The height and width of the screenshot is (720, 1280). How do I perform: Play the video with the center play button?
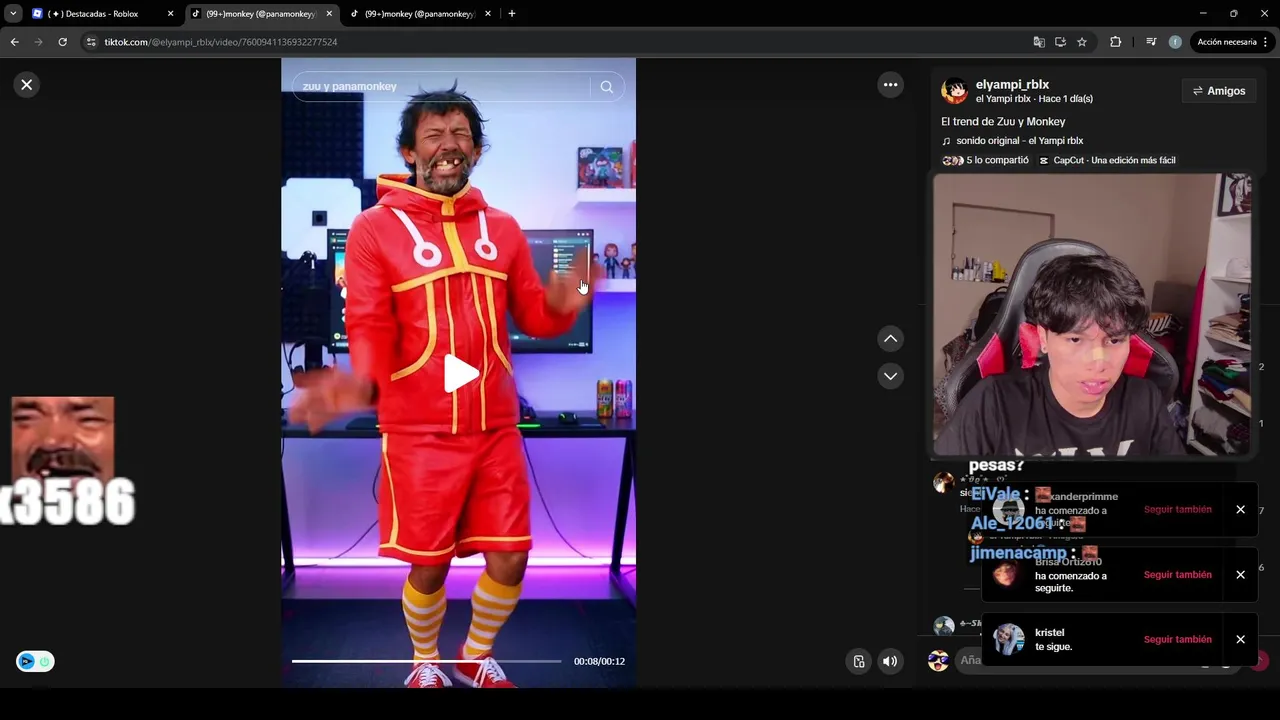460,374
